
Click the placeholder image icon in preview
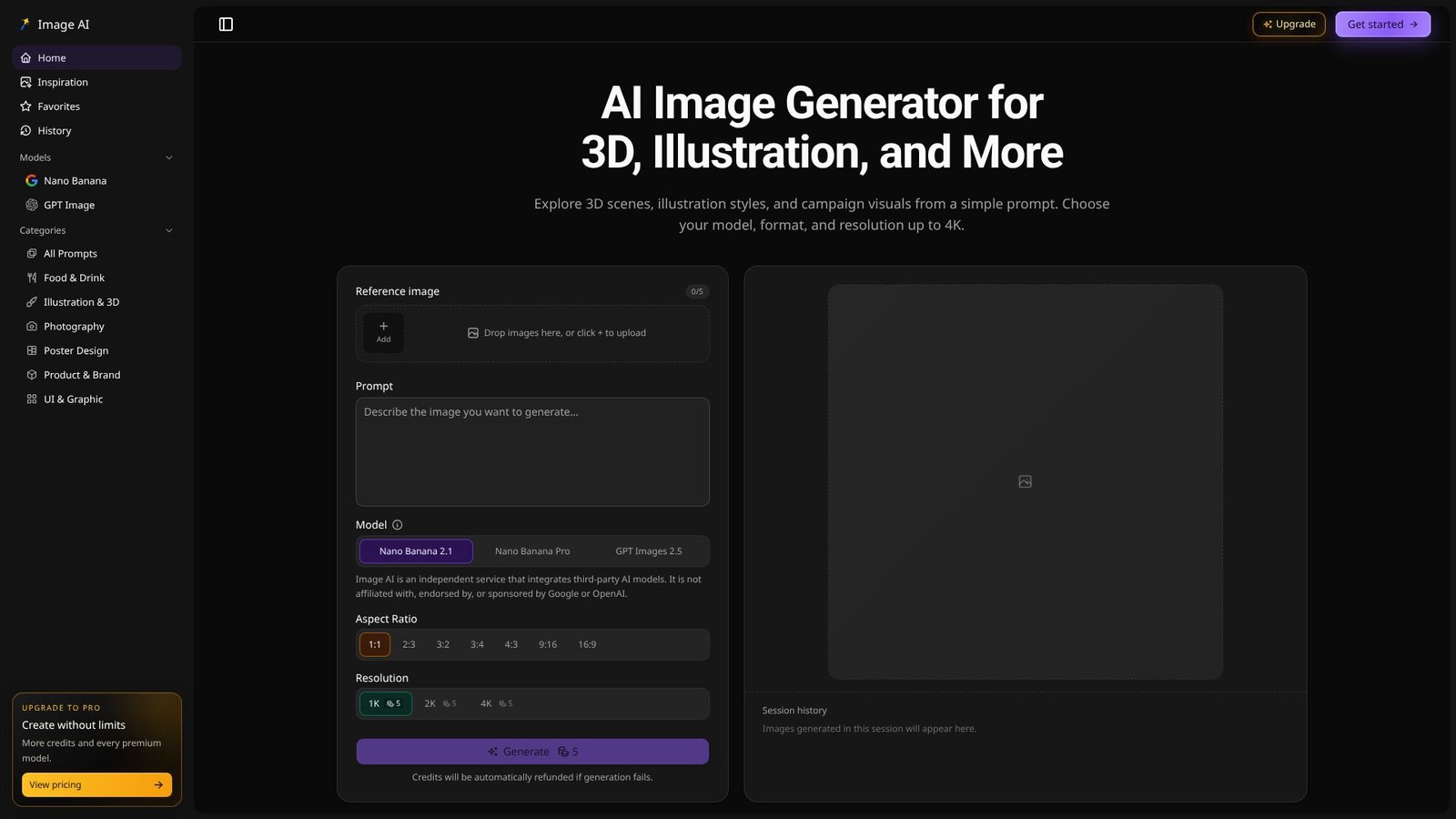1026,481
